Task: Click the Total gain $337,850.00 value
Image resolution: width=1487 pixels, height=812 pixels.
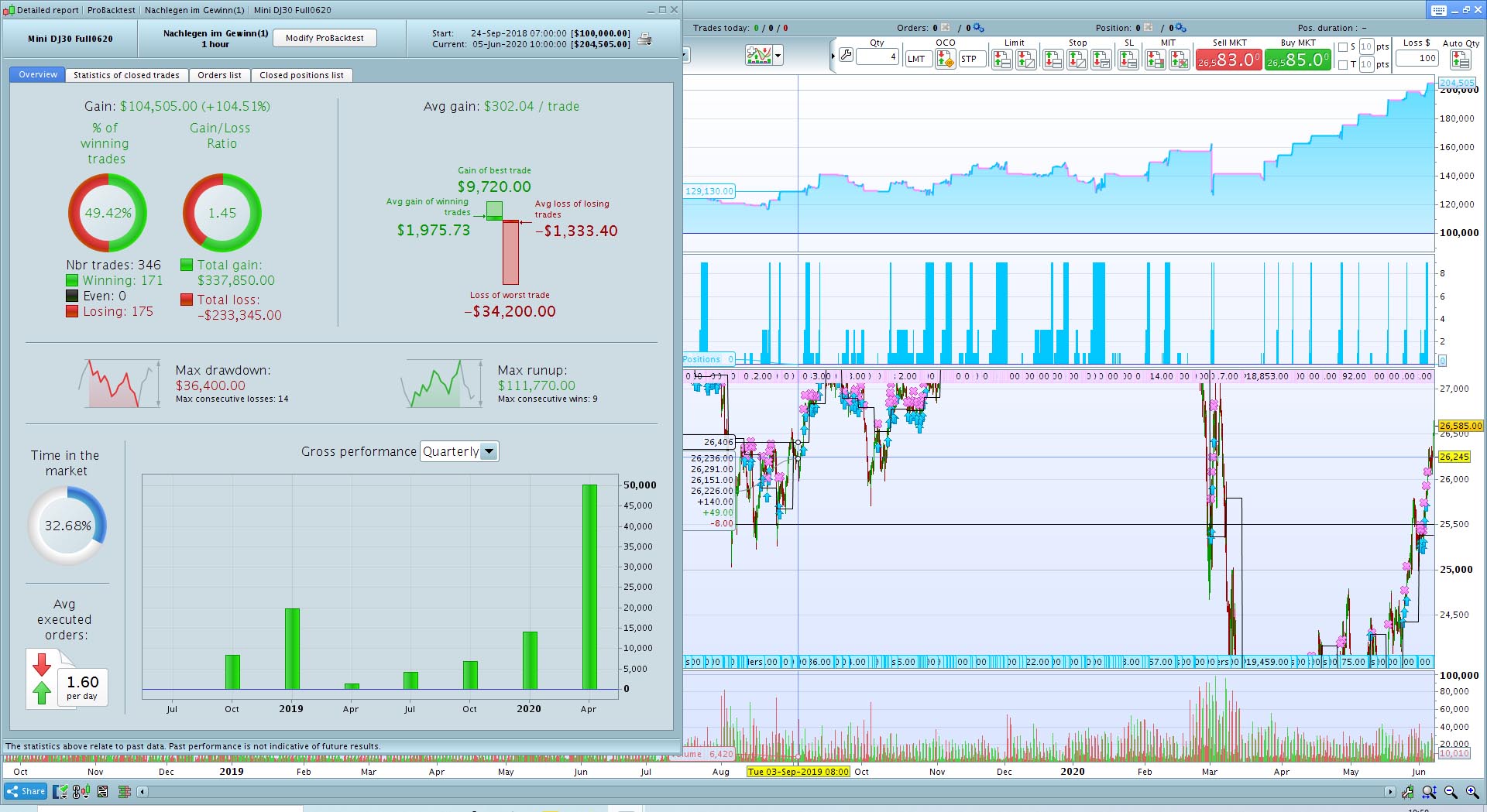Action: click(235, 280)
